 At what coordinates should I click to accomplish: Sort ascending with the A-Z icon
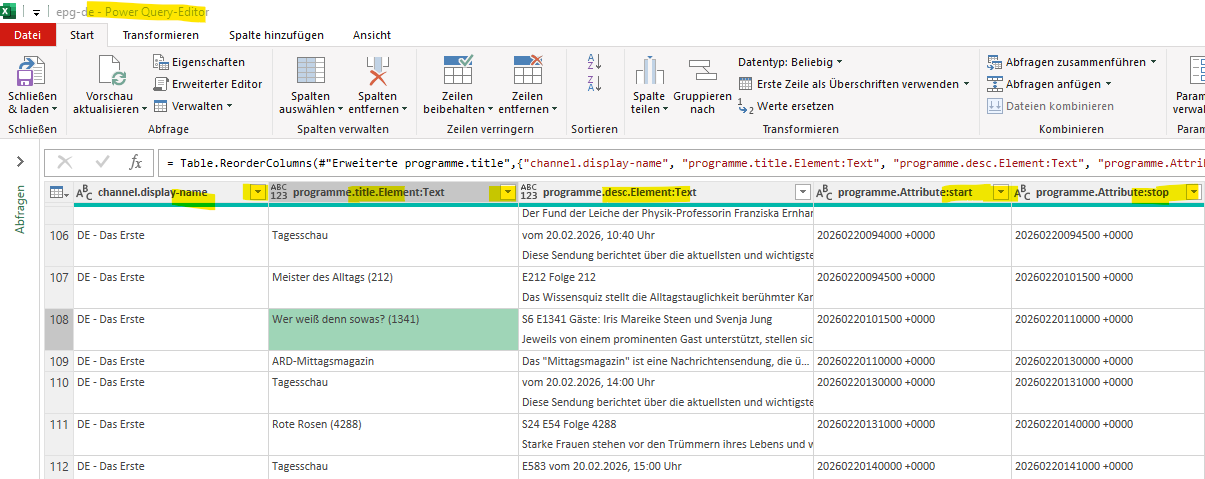pyautogui.click(x=593, y=62)
